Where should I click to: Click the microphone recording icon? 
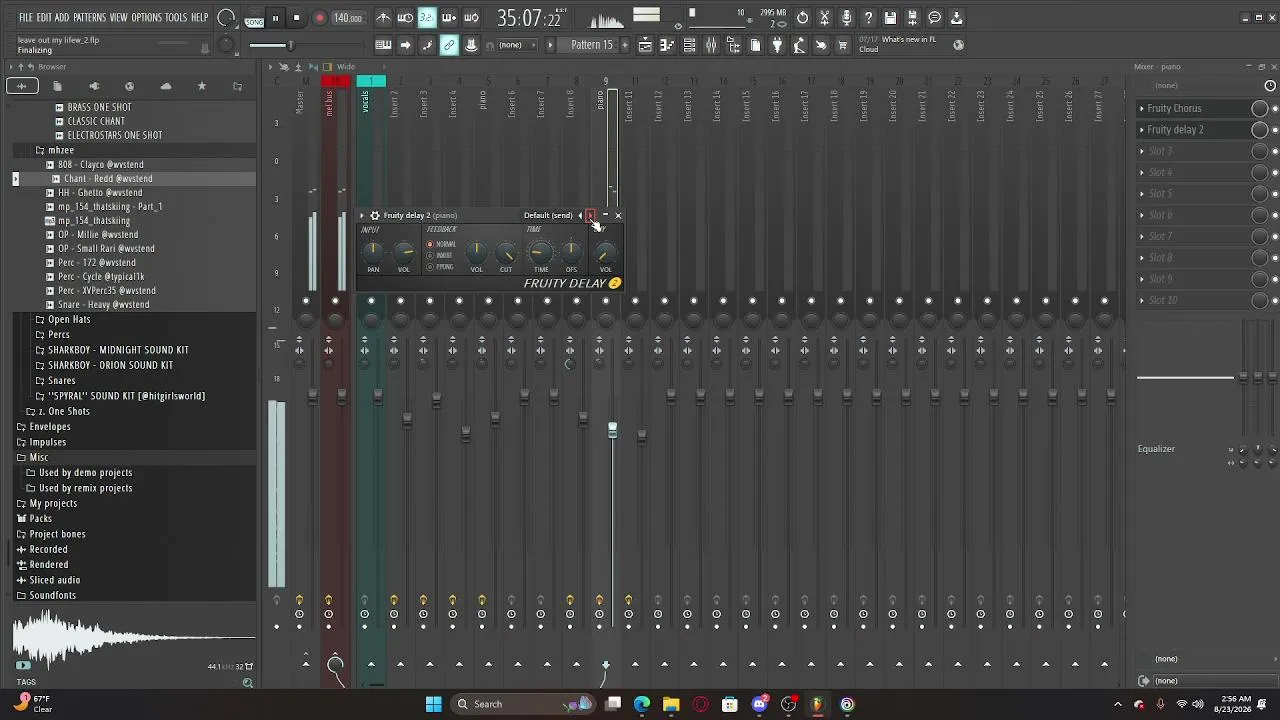tap(846, 18)
